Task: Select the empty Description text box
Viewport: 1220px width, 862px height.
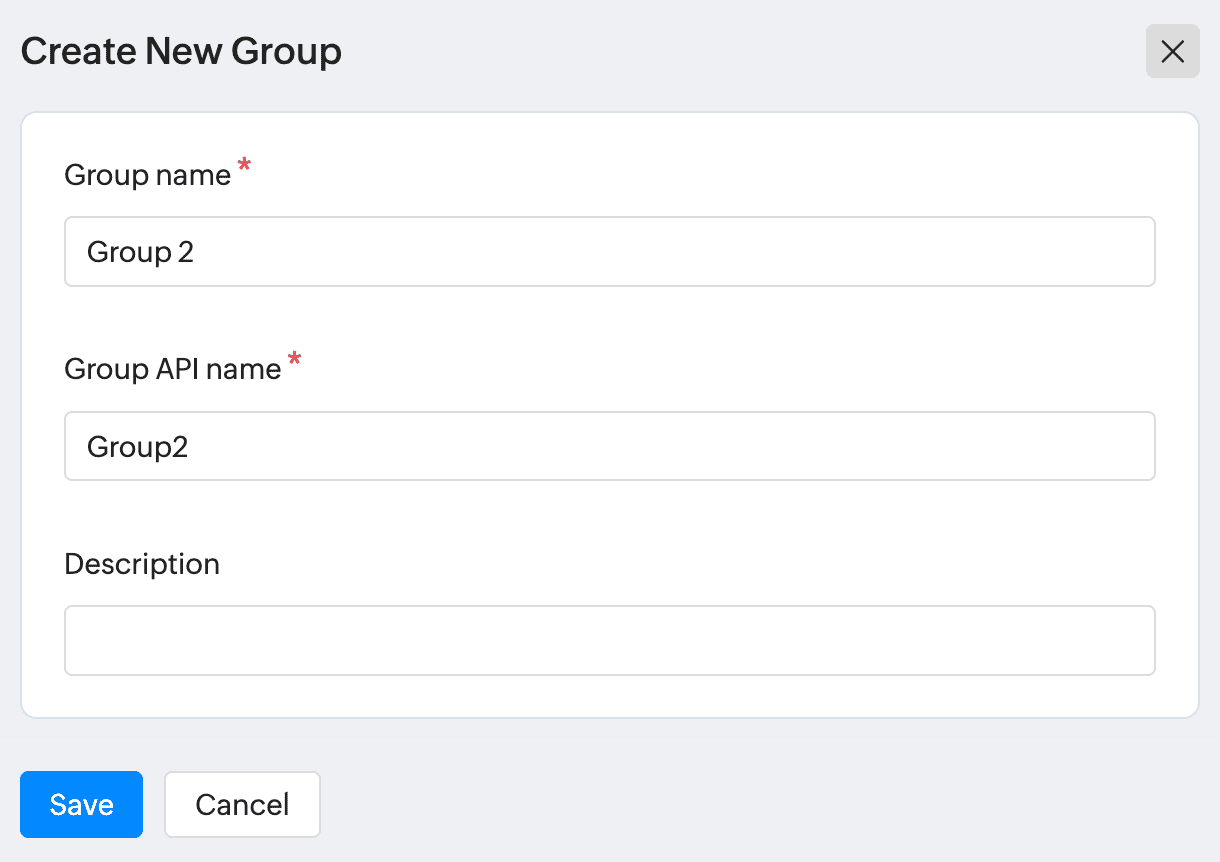Action: [609, 640]
